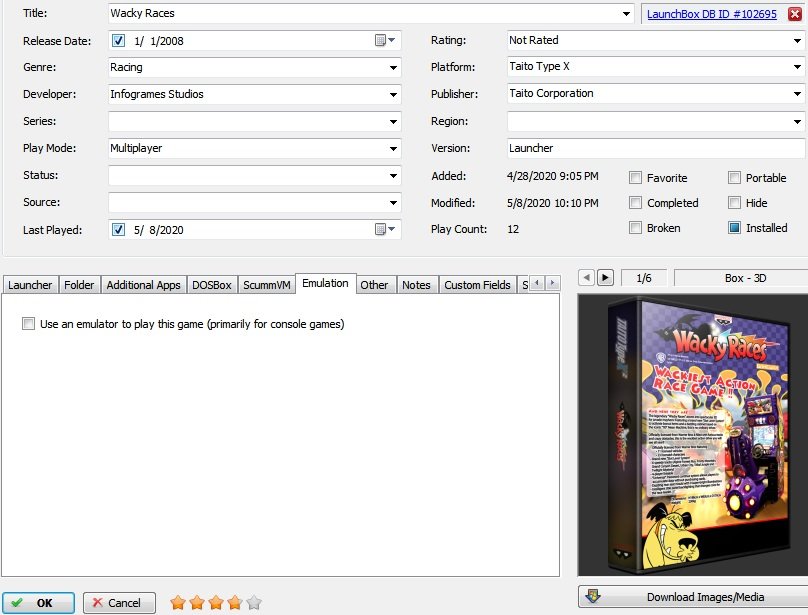Viewport: 808px width, 615px height.
Task: Click the 1/6 image counter field
Action: [x=644, y=278]
